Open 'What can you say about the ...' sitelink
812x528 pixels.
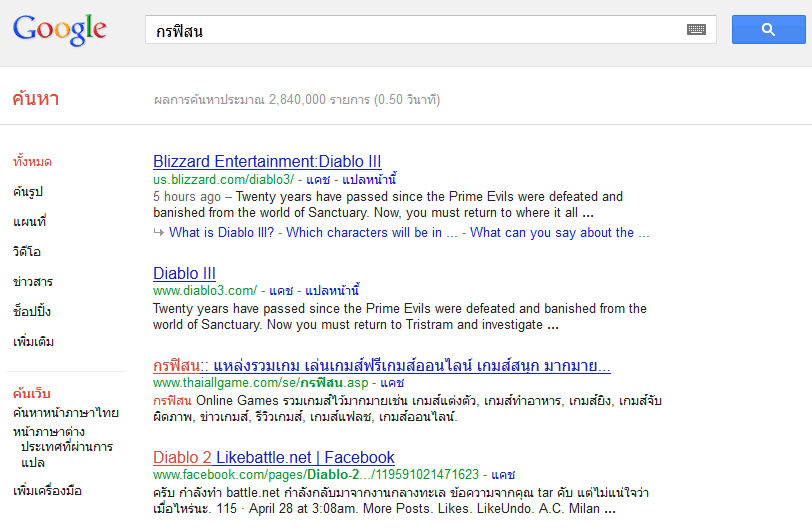point(560,232)
